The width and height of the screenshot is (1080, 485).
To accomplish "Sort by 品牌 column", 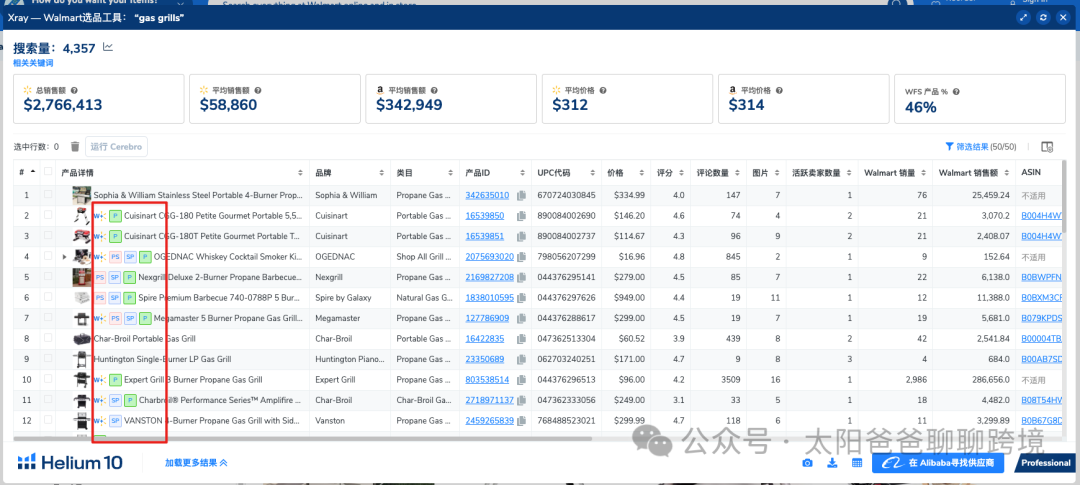I will point(382,172).
